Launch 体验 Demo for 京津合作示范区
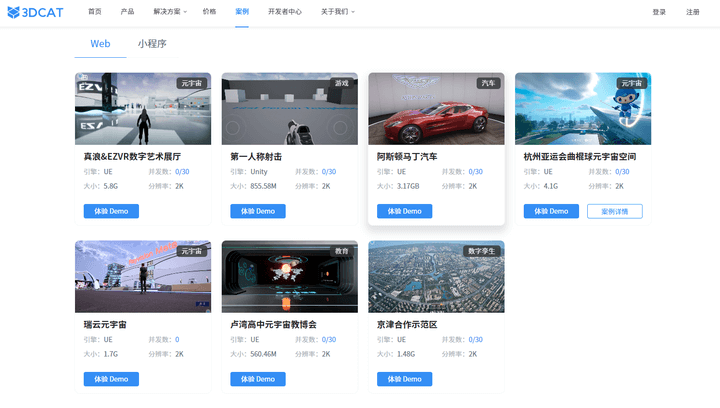 [x=405, y=379]
